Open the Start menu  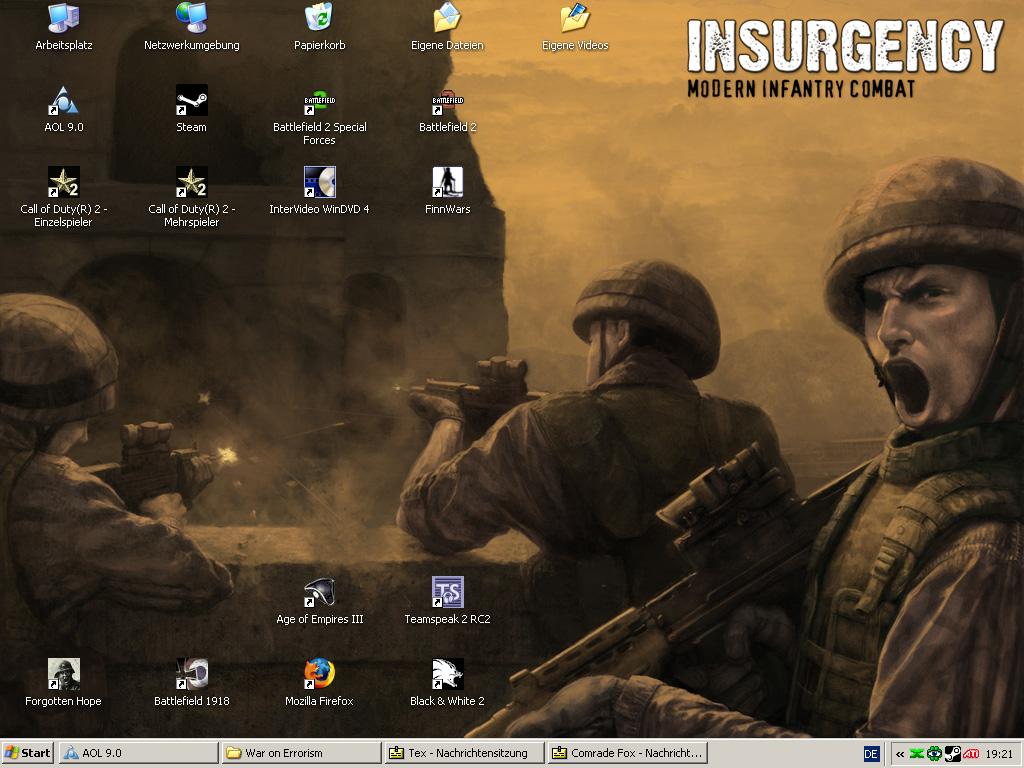coord(27,753)
